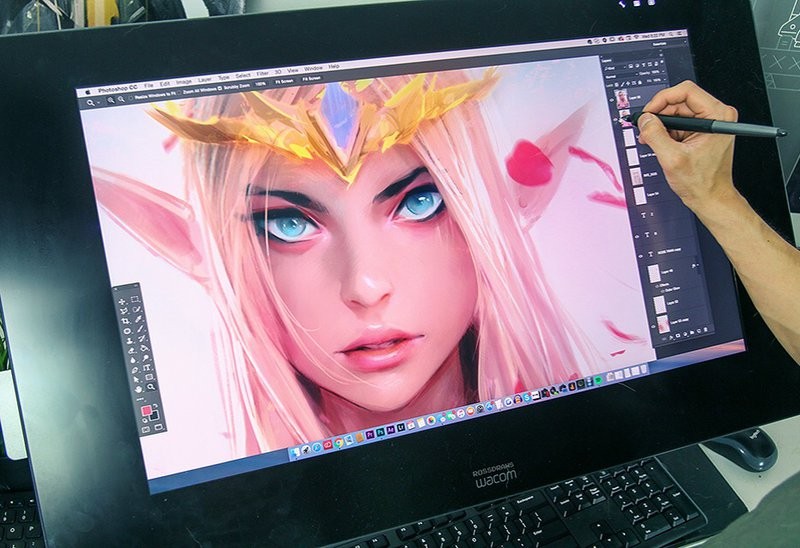Click the second Fill Screen button
Viewport: 800px width, 548px height.
(x=312, y=79)
